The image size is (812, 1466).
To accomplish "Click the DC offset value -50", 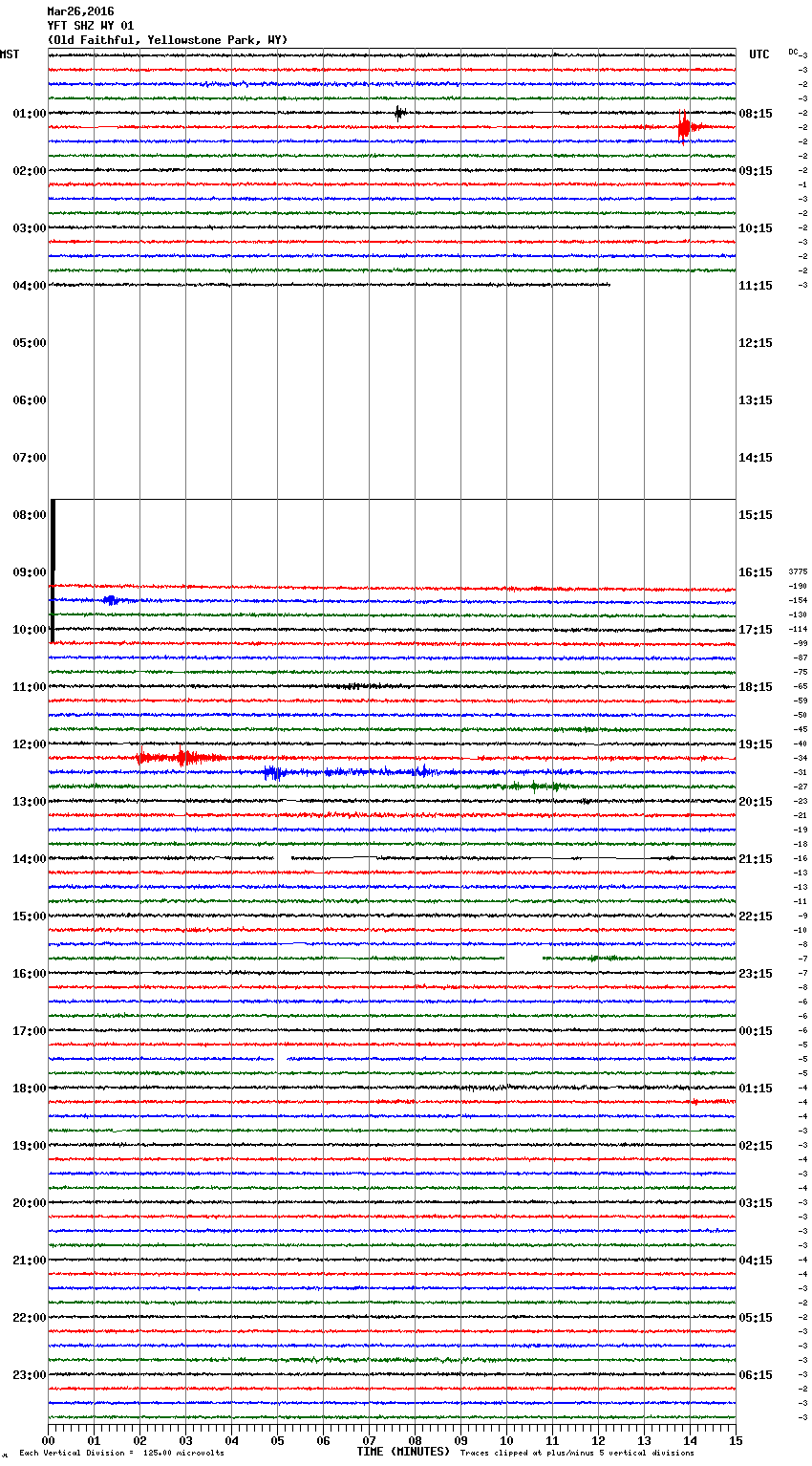I will coord(800,715).
